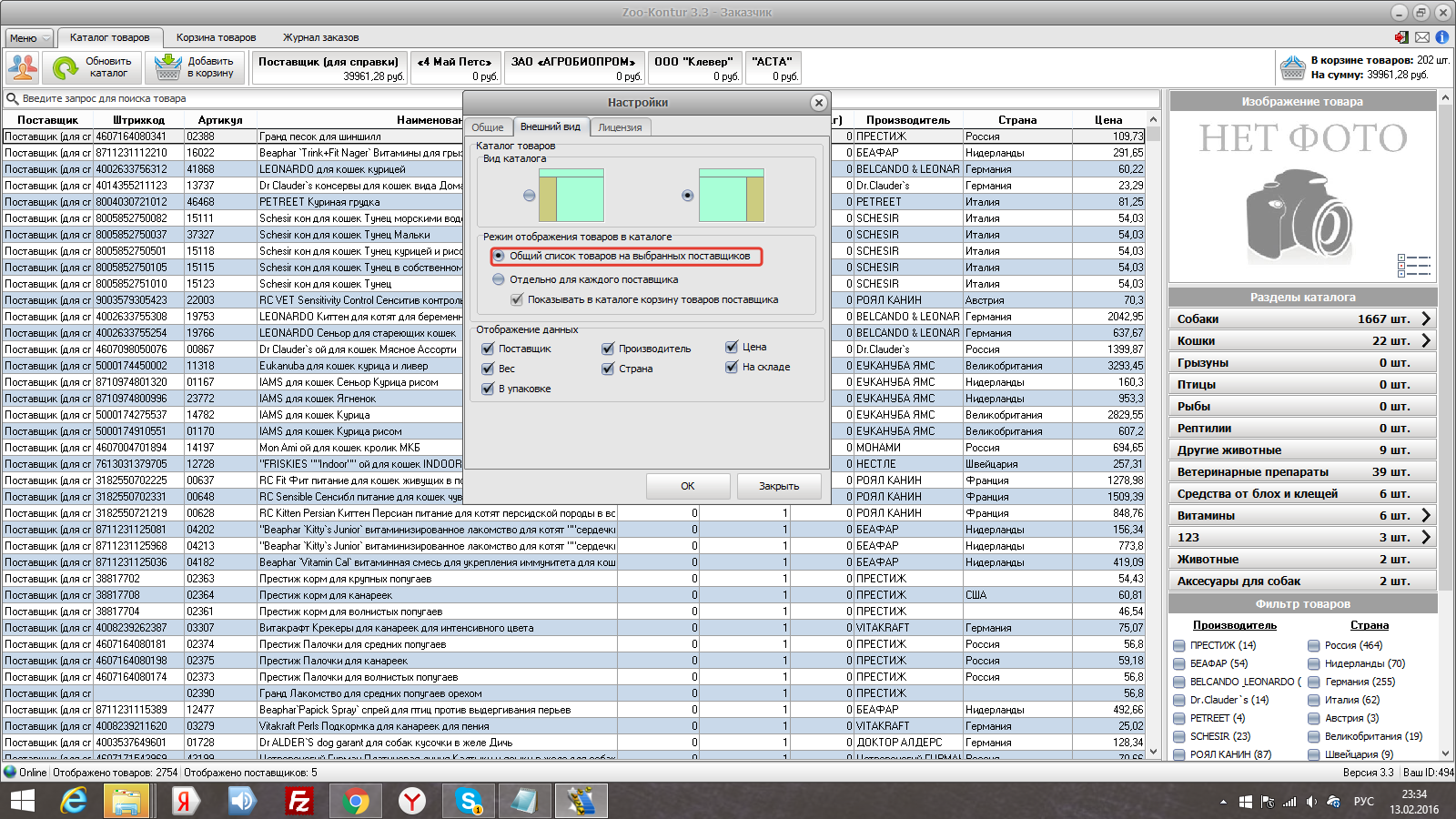Toggle the Производитель checkbox in settings
The height and width of the screenshot is (819, 1456).
[608, 349]
